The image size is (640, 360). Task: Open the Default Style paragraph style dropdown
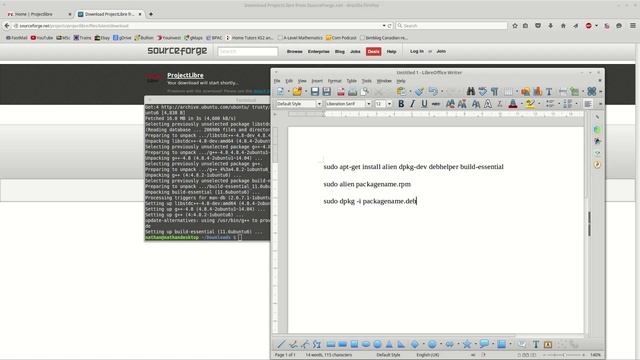tap(319, 104)
